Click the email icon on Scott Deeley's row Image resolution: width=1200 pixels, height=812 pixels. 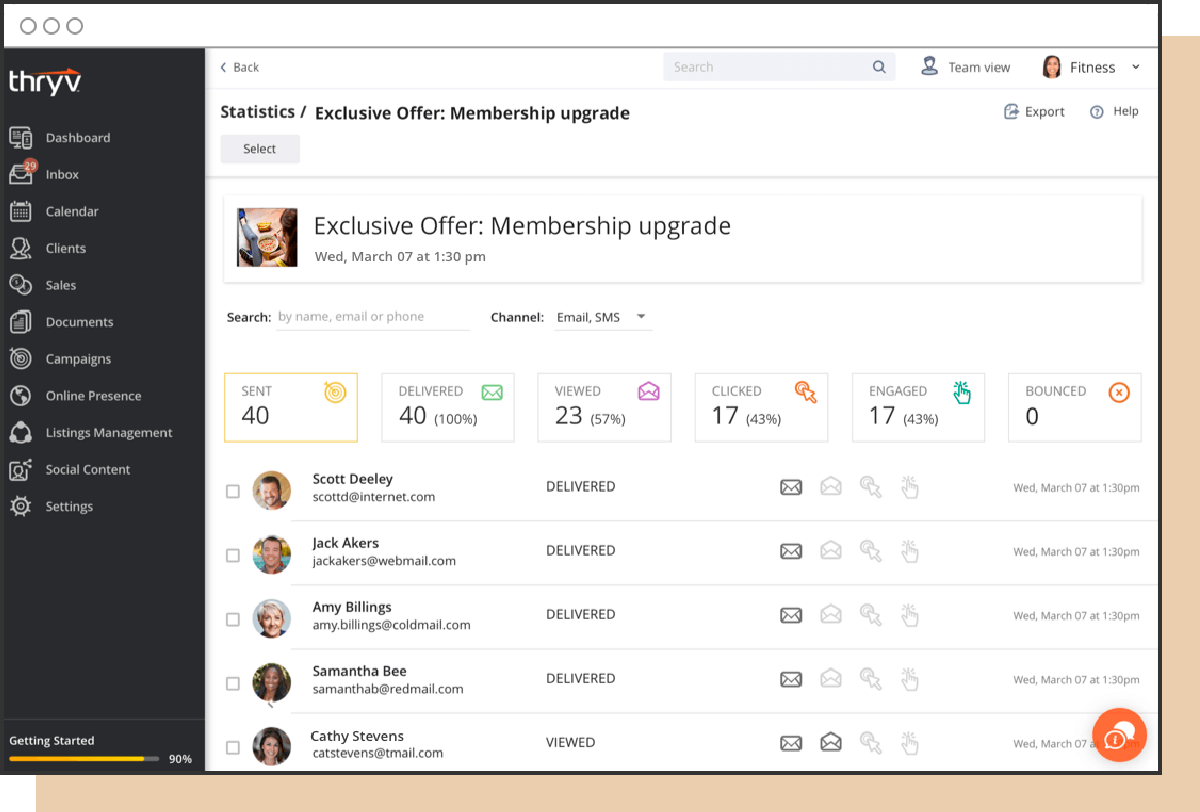pos(791,487)
